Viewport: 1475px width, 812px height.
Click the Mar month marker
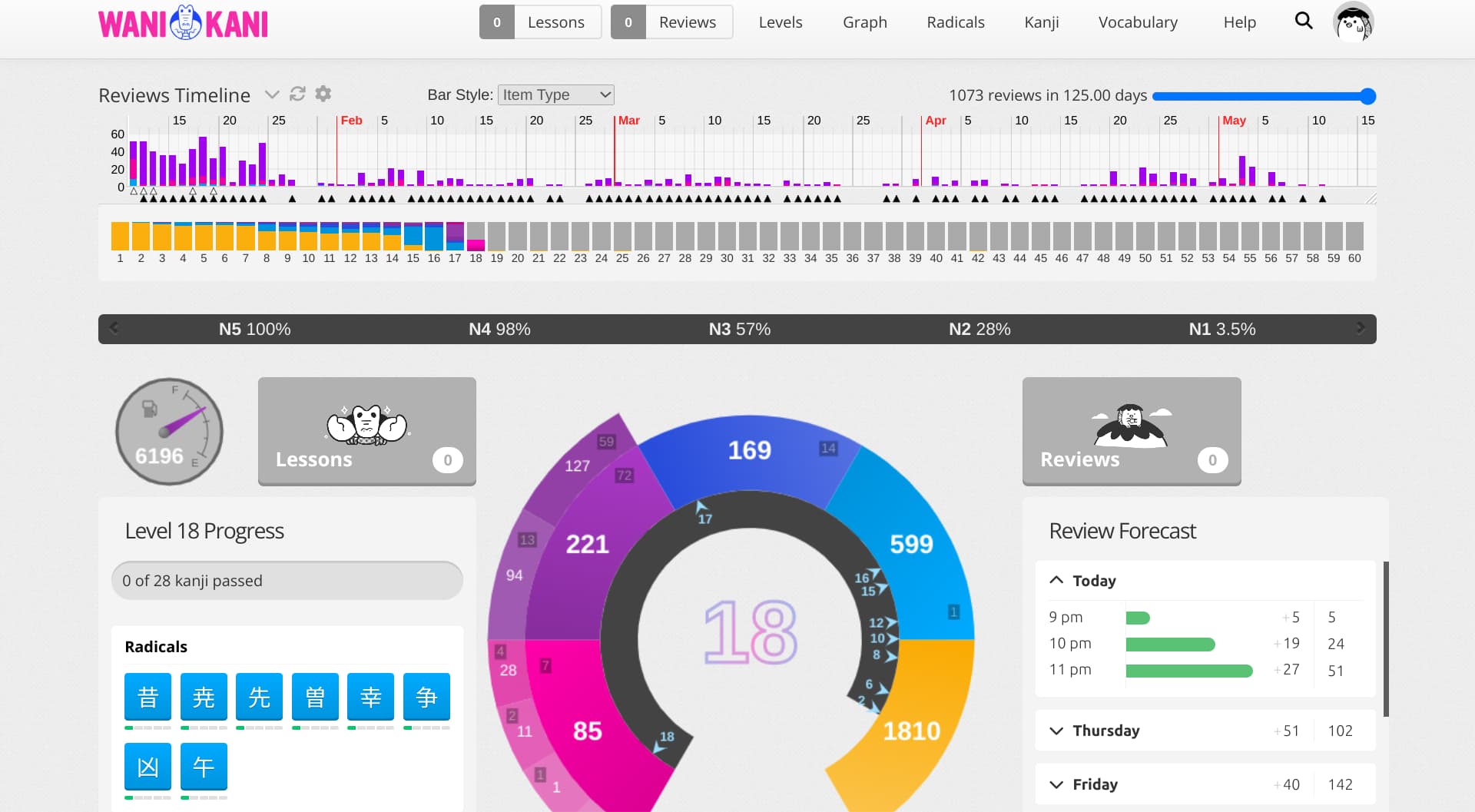[x=628, y=121]
